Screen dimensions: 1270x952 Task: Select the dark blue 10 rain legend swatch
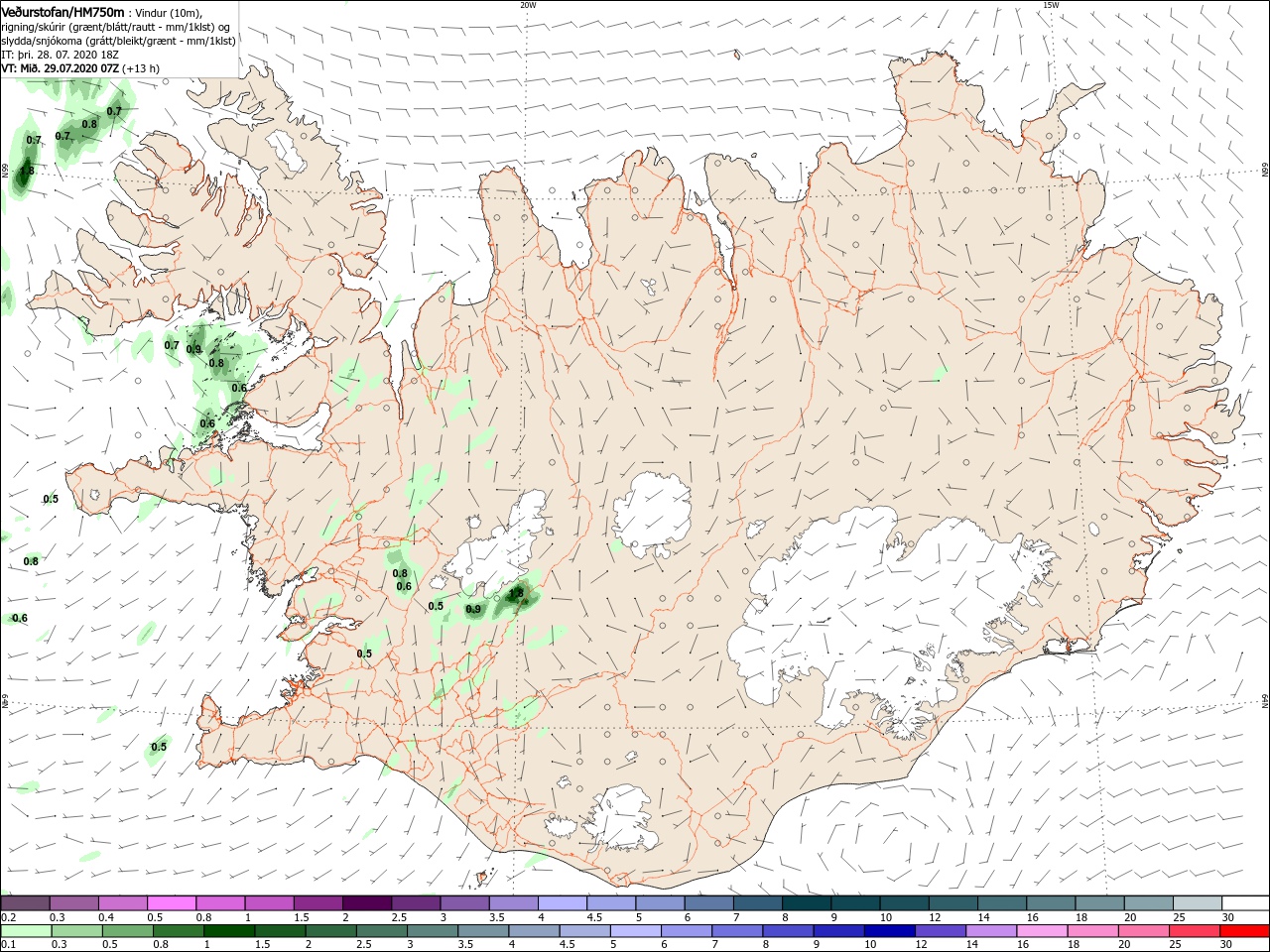[x=889, y=932]
